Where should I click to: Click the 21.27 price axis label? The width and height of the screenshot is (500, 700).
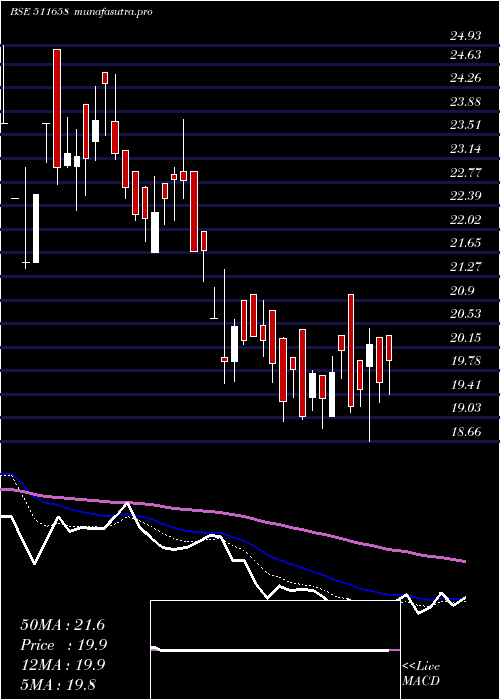coord(466,267)
